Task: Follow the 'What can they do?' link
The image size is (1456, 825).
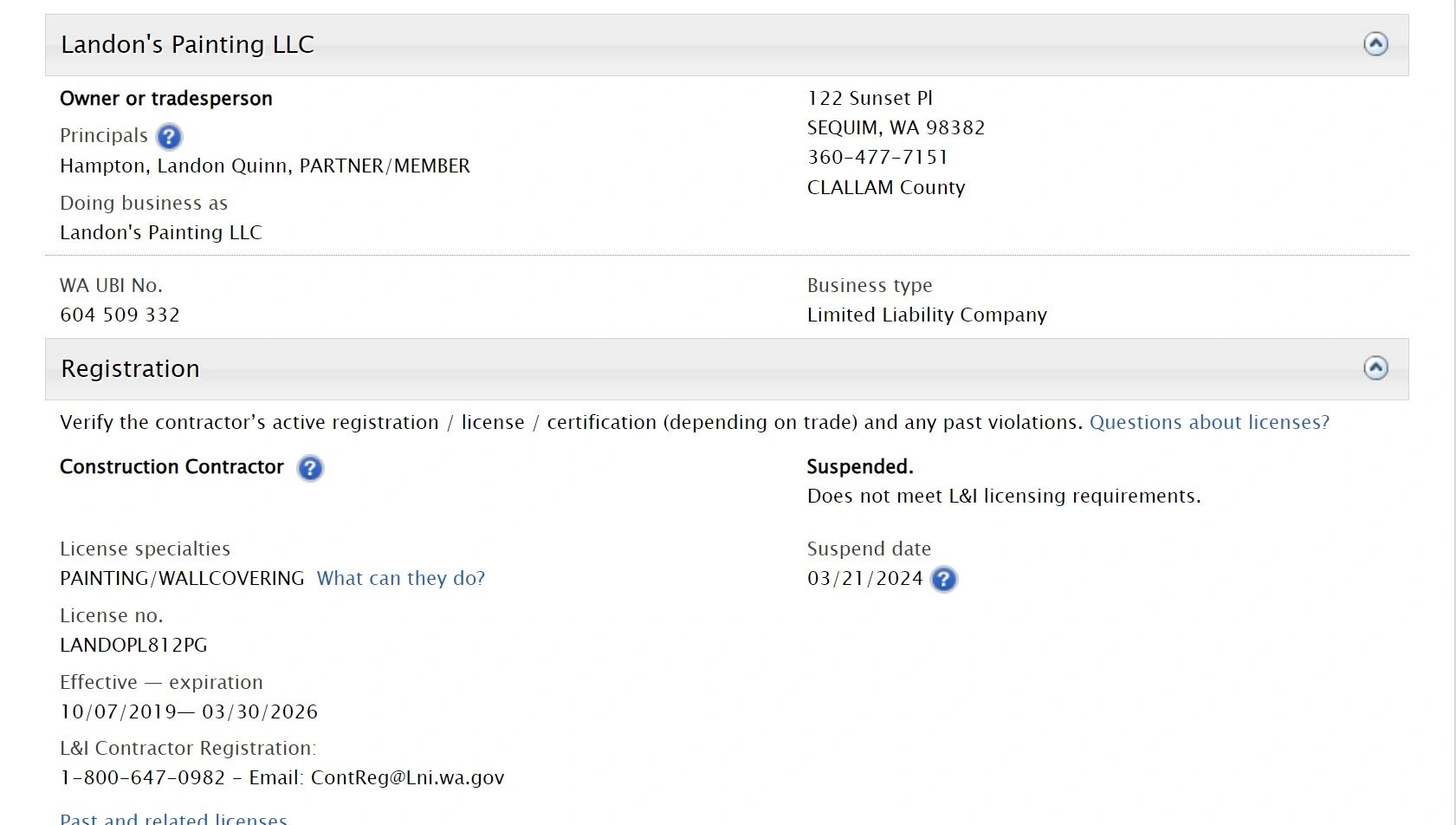Action: (x=400, y=578)
